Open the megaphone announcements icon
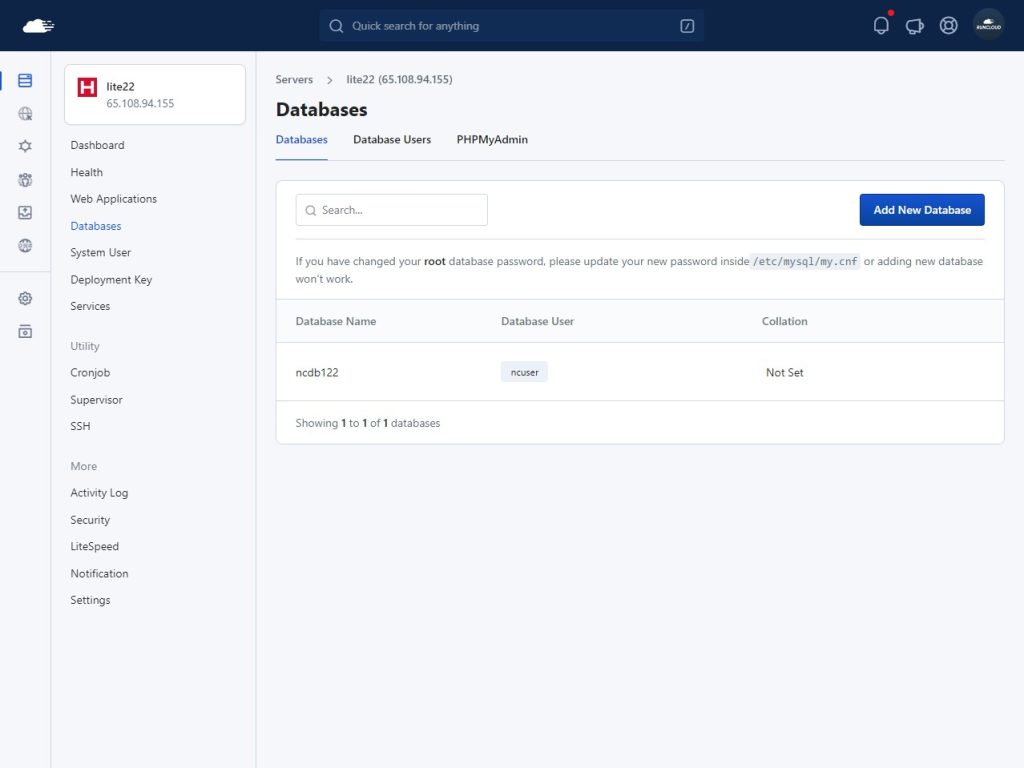 [x=914, y=26]
